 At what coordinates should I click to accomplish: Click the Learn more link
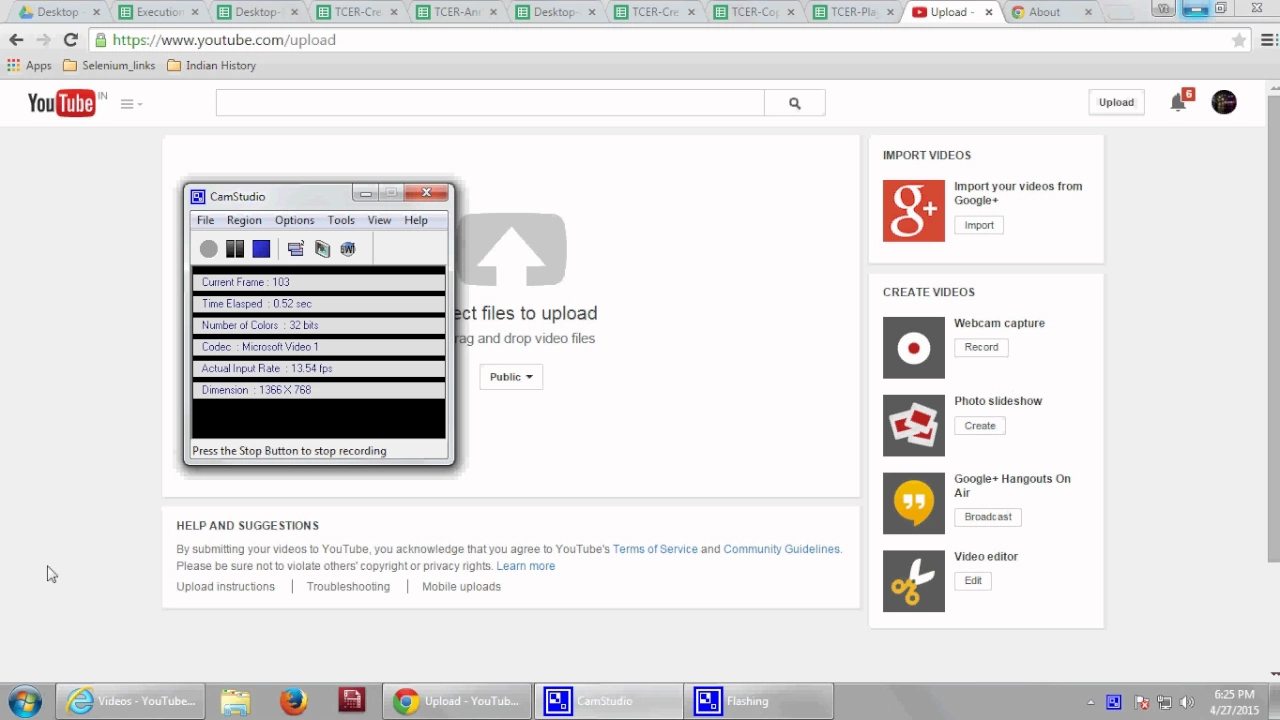pos(526,566)
